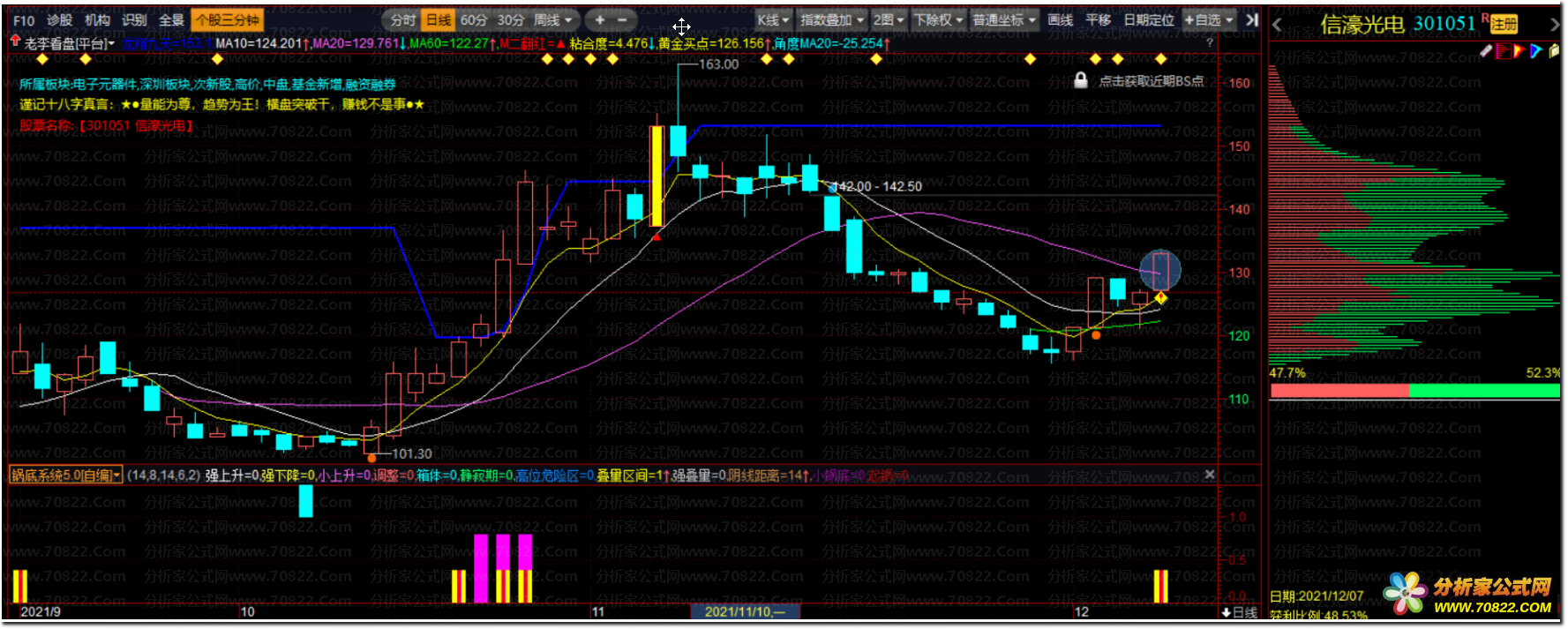This screenshot has width=1568, height=629.
Task: Click the orange-red flame chip icon
Action: click(1519, 51)
